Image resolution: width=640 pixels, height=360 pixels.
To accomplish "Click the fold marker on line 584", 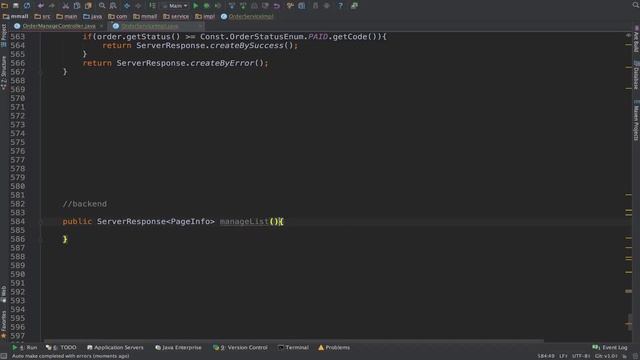I will [41, 222].
